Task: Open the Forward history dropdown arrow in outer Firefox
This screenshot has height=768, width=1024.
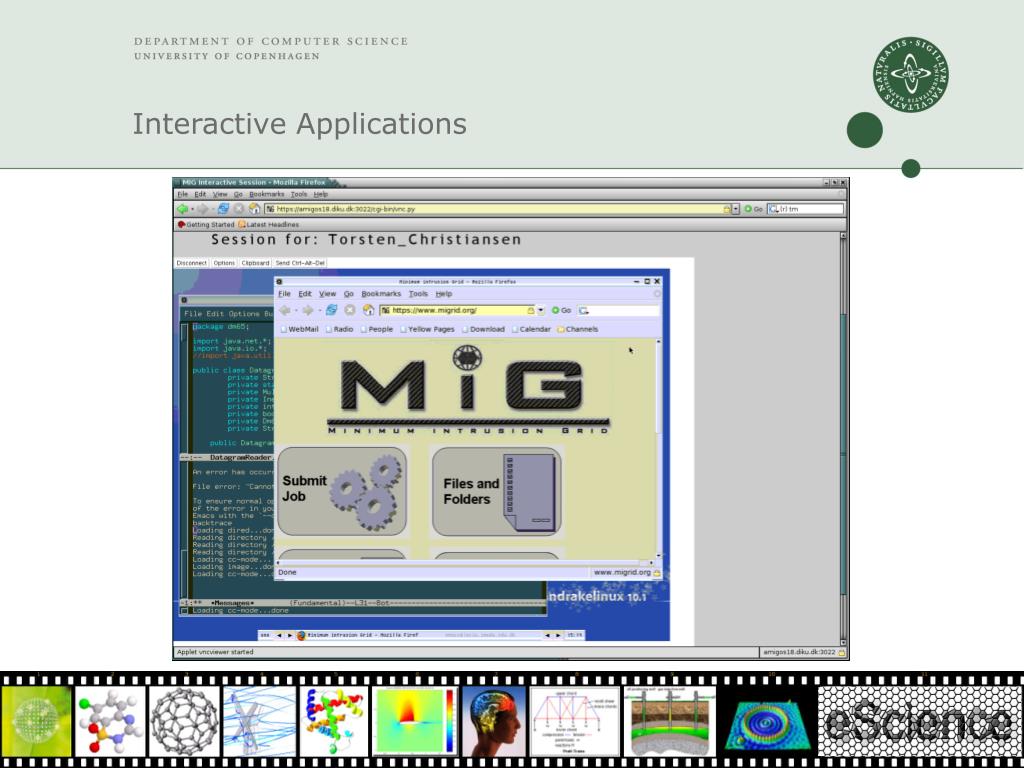Action: [x=212, y=209]
